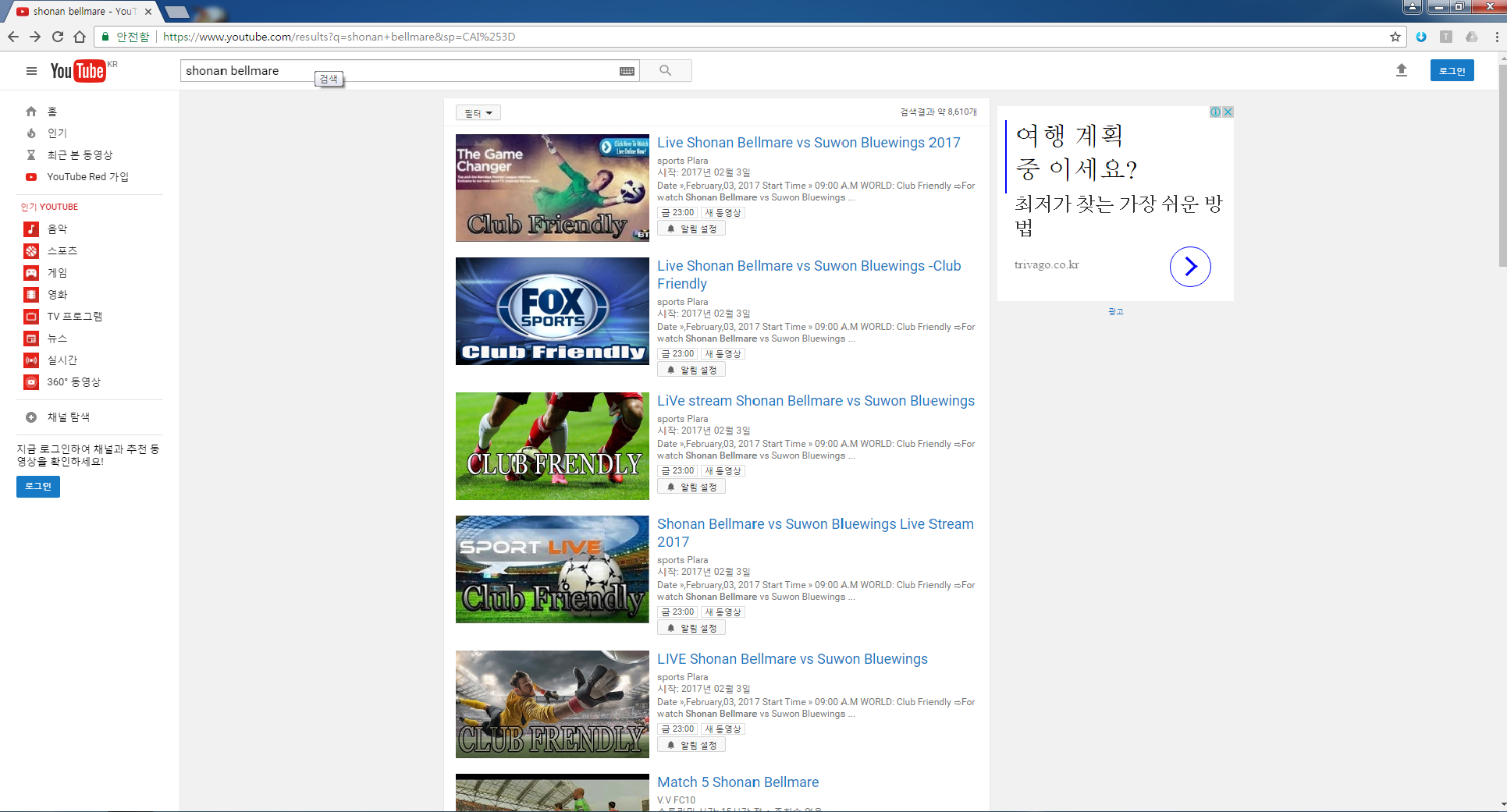Open TV 프로그램 channel icon
The width and height of the screenshot is (1507, 812).
click(x=31, y=316)
